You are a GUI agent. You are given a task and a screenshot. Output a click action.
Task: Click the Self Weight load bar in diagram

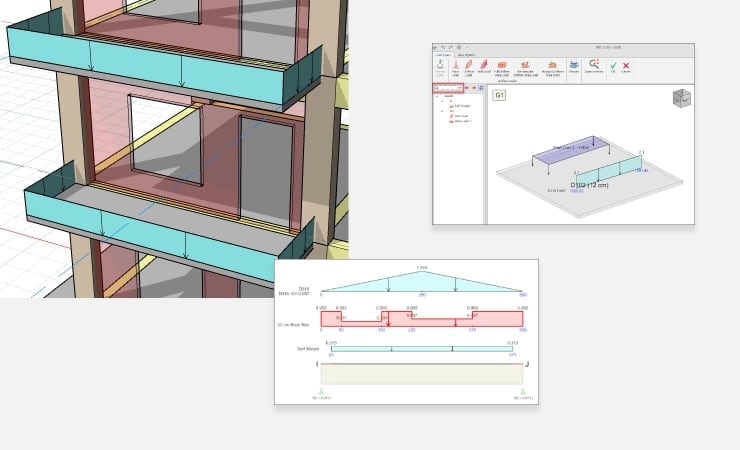421,349
